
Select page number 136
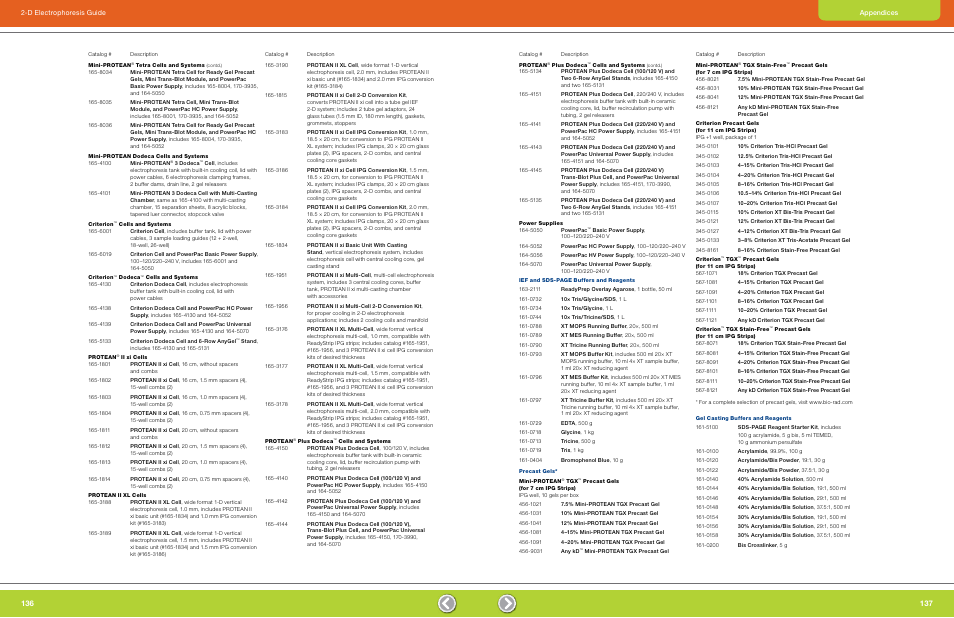pos(27,603)
